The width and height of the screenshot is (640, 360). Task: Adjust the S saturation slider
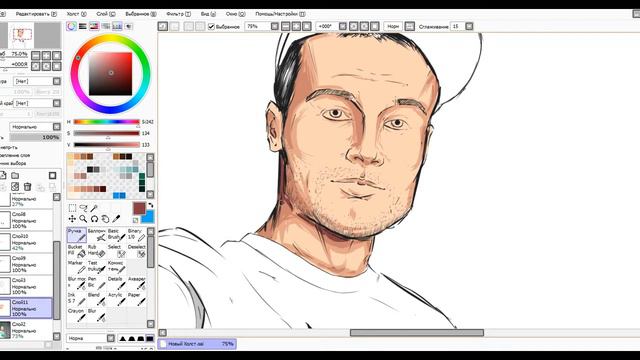tap(107, 133)
